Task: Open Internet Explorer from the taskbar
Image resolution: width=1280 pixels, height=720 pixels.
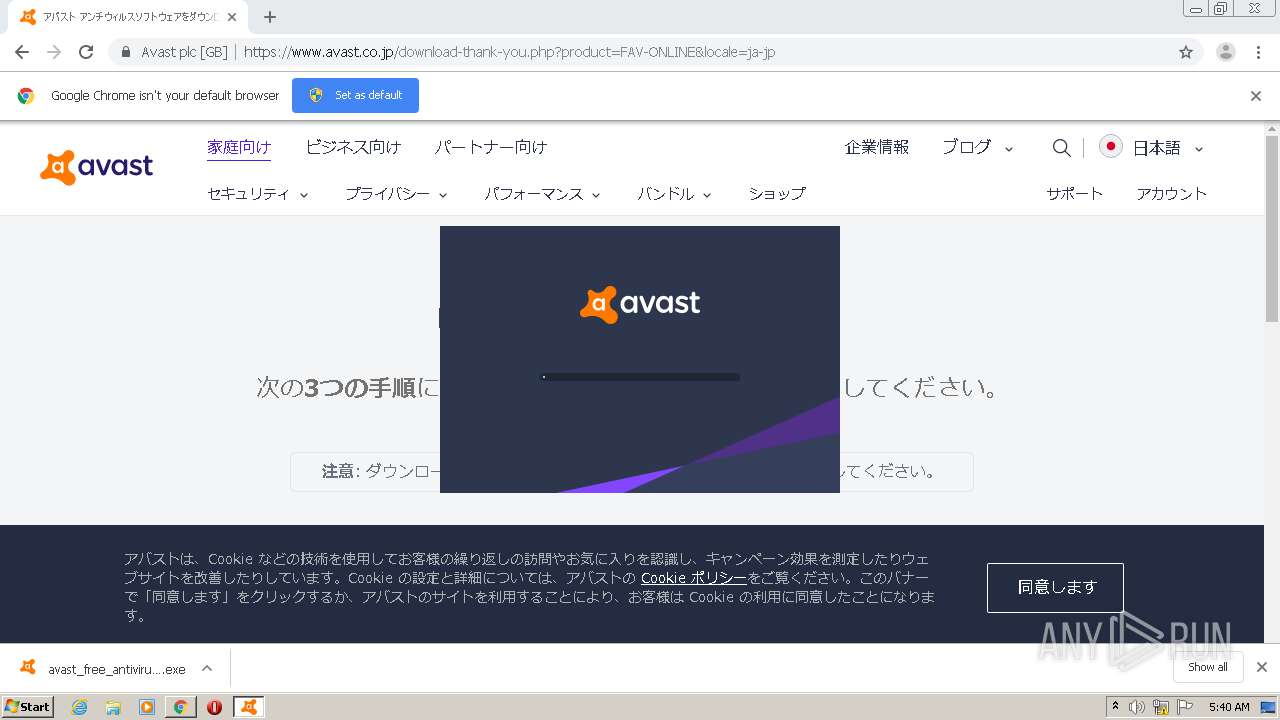Action: pyautogui.click(x=79, y=707)
